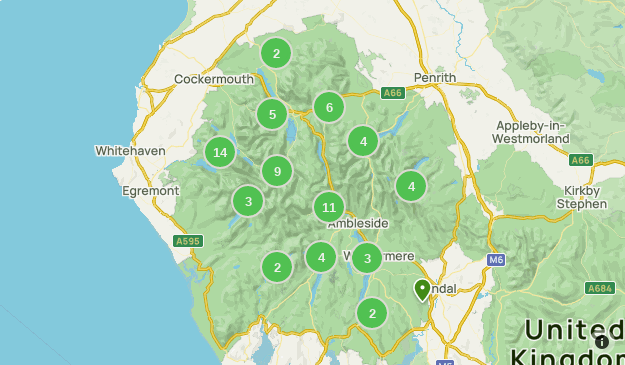Expand the 2 cluster nearest the A595 badge
The image size is (625, 365).
click(x=277, y=267)
